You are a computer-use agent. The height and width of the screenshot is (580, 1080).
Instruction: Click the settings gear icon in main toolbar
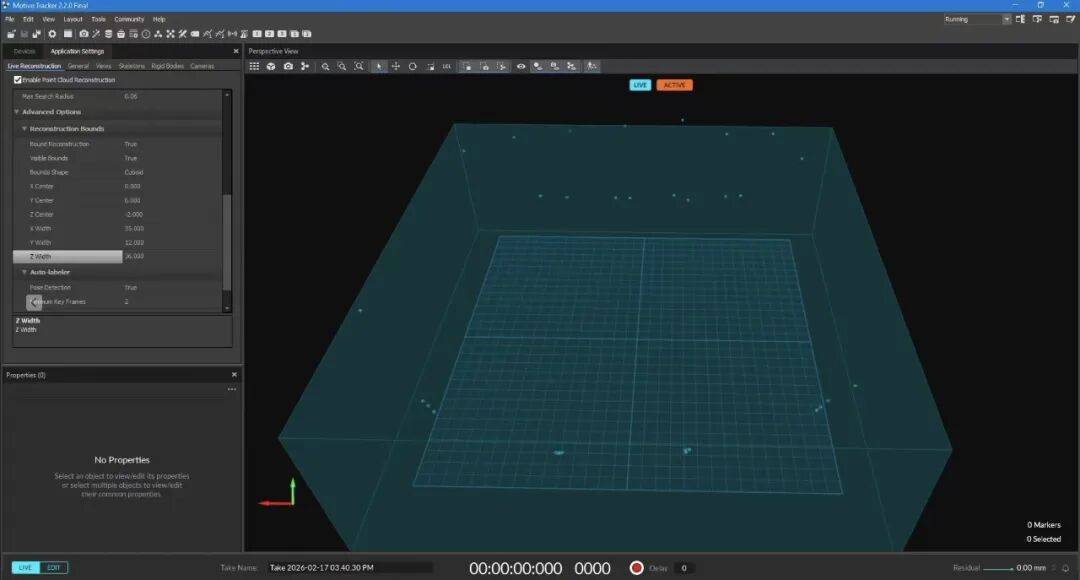tap(54, 34)
